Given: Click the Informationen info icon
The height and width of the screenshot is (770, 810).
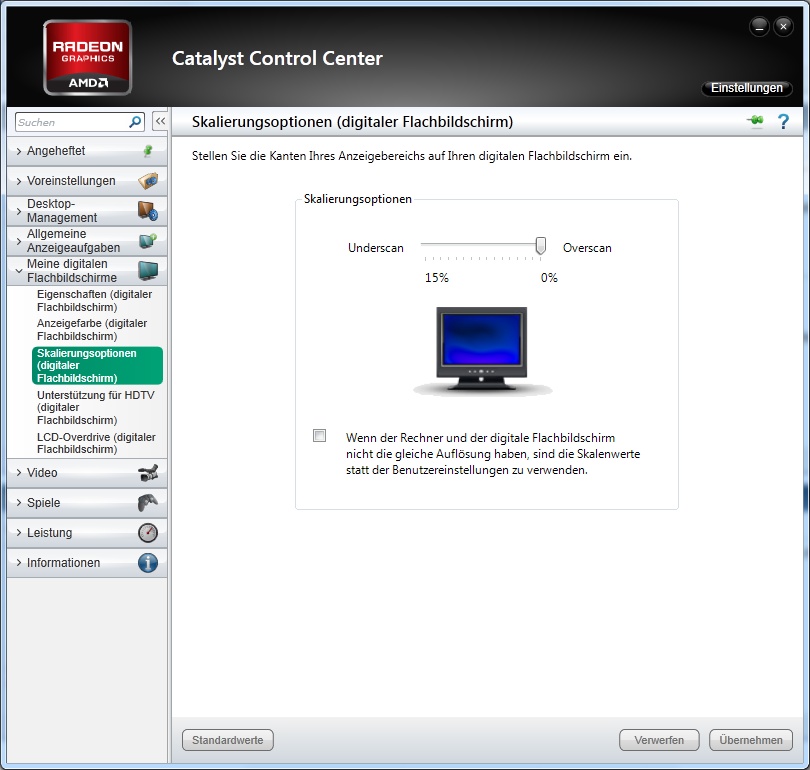Looking at the screenshot, I should click(148, 562).
